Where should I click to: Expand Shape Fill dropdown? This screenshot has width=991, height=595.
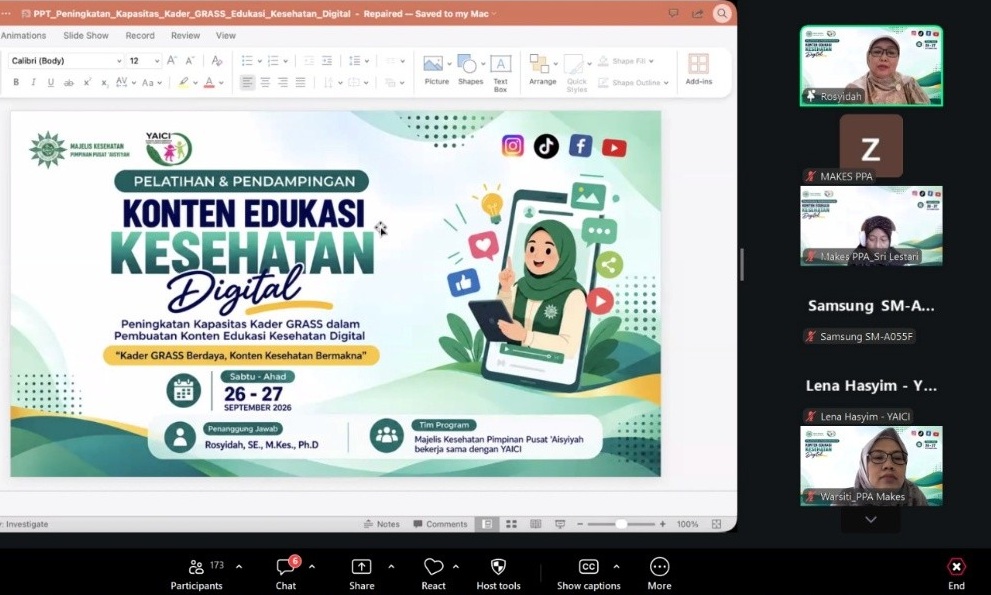[652, 61]
